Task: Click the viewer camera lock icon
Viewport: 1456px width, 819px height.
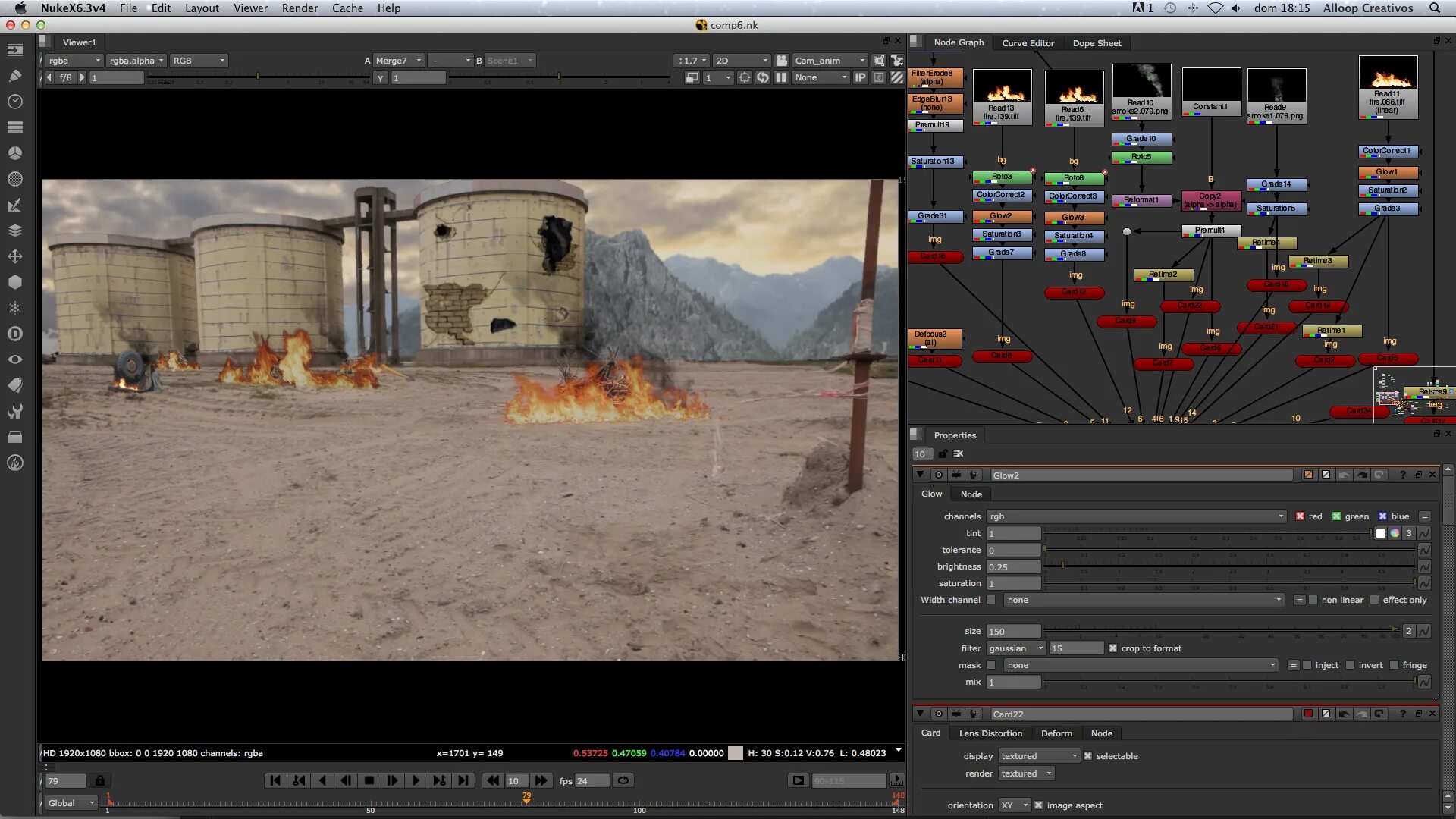Action: pyautogui.click(x=781, y=61)
